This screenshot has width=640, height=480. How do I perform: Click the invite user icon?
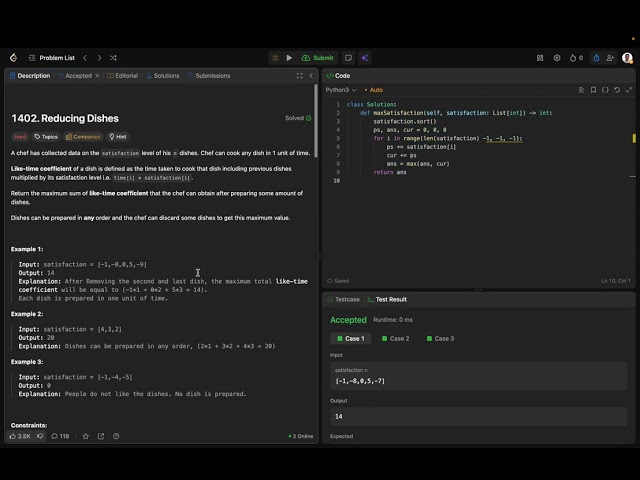[610, 58]
